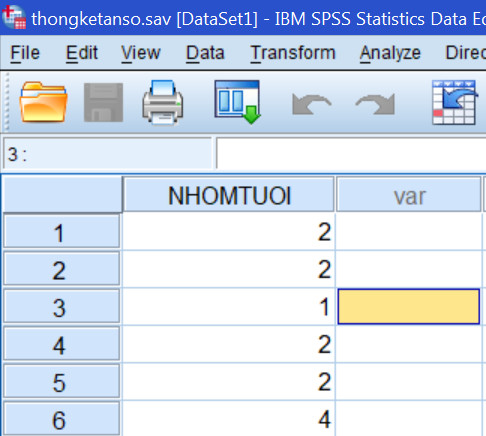Select the empty var column header
This screenshot has width=486, height=436.
point(409,194)
